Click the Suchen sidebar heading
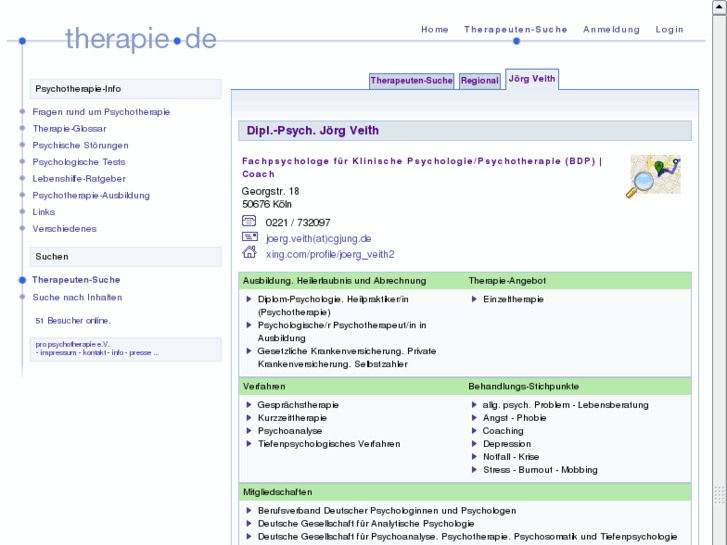 [x=126, y=256]
